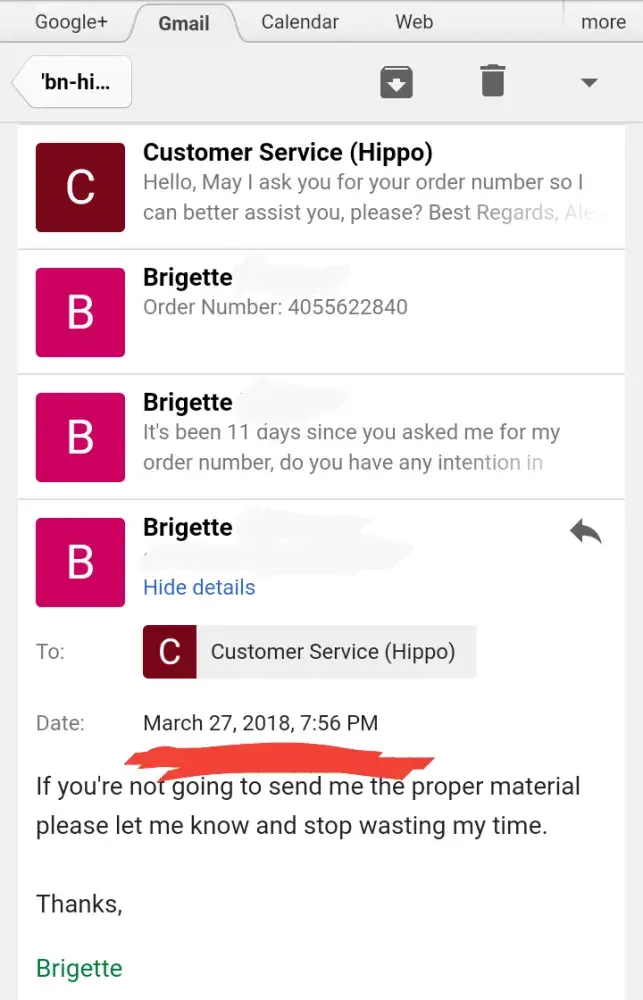Image resolution: width=643 pixels, height=1000 pixels.
Task: Tap the small C avatar in To field
Action: (x=169, y=652)
